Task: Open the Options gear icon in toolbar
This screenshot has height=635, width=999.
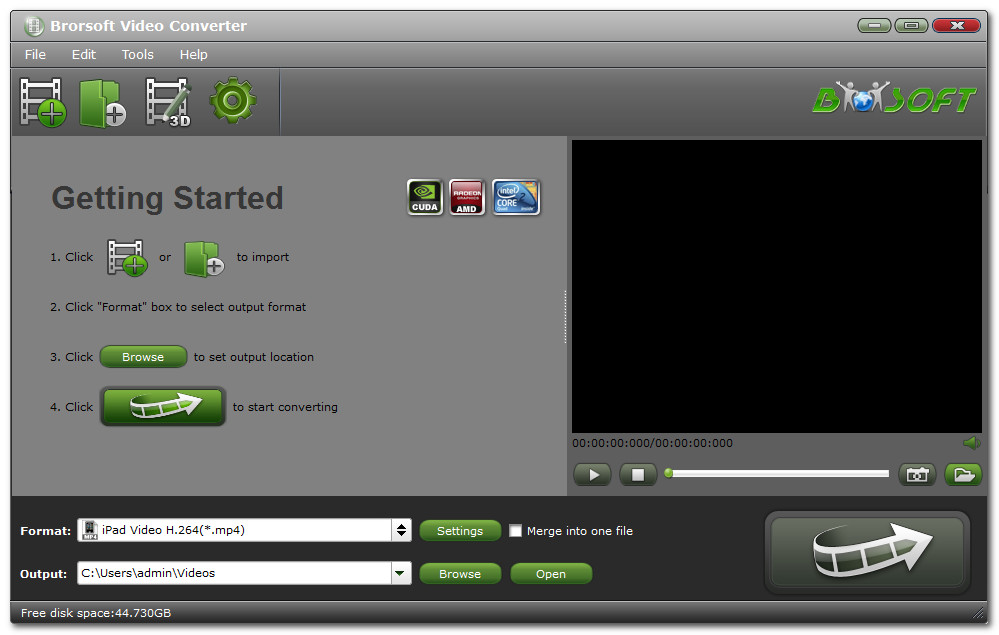Action: [233, 100]
